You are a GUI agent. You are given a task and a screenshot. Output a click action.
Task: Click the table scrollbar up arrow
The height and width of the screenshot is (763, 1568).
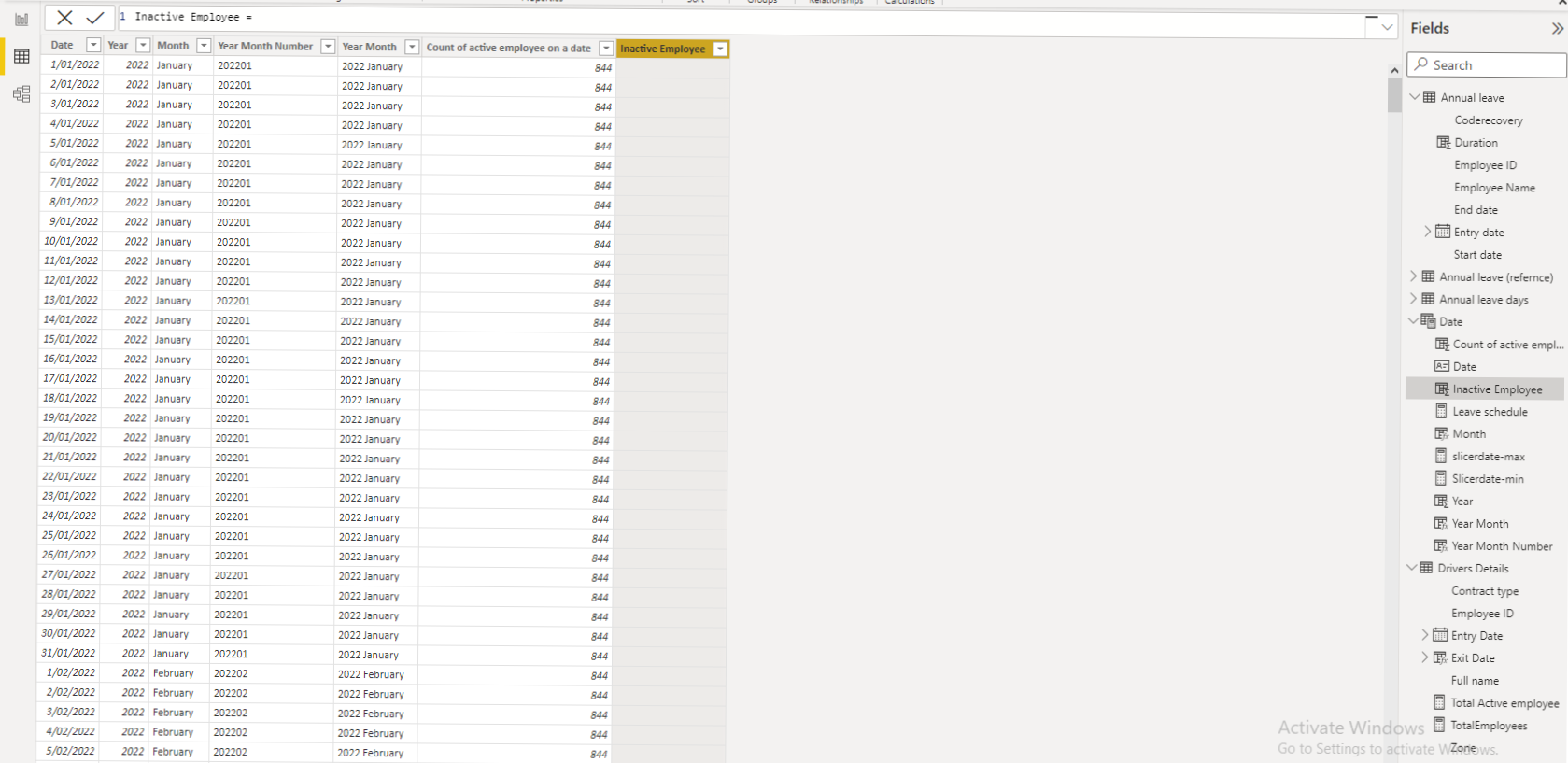pos(1394,70)
